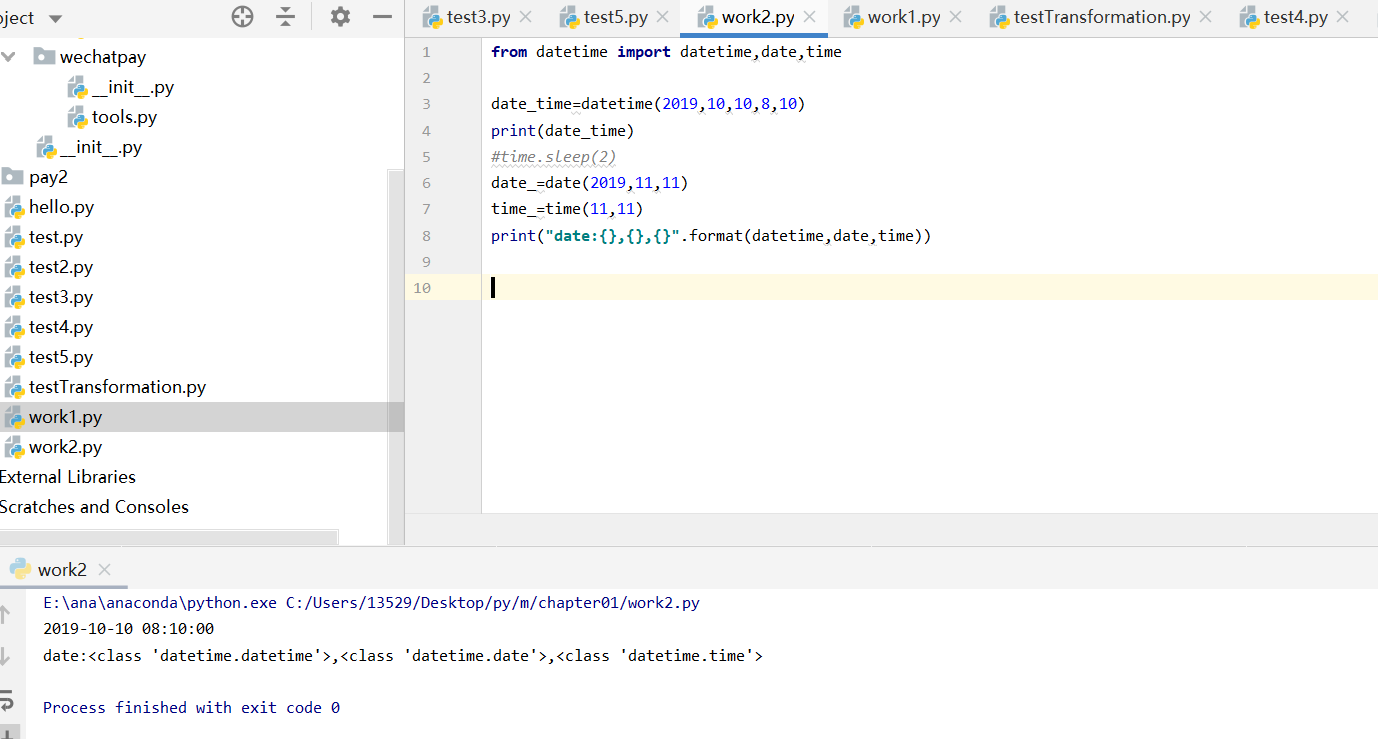This screenshot has width=1378, height=739.
Task: Select hello.py in project tree
Action: (x=61, y=207)
